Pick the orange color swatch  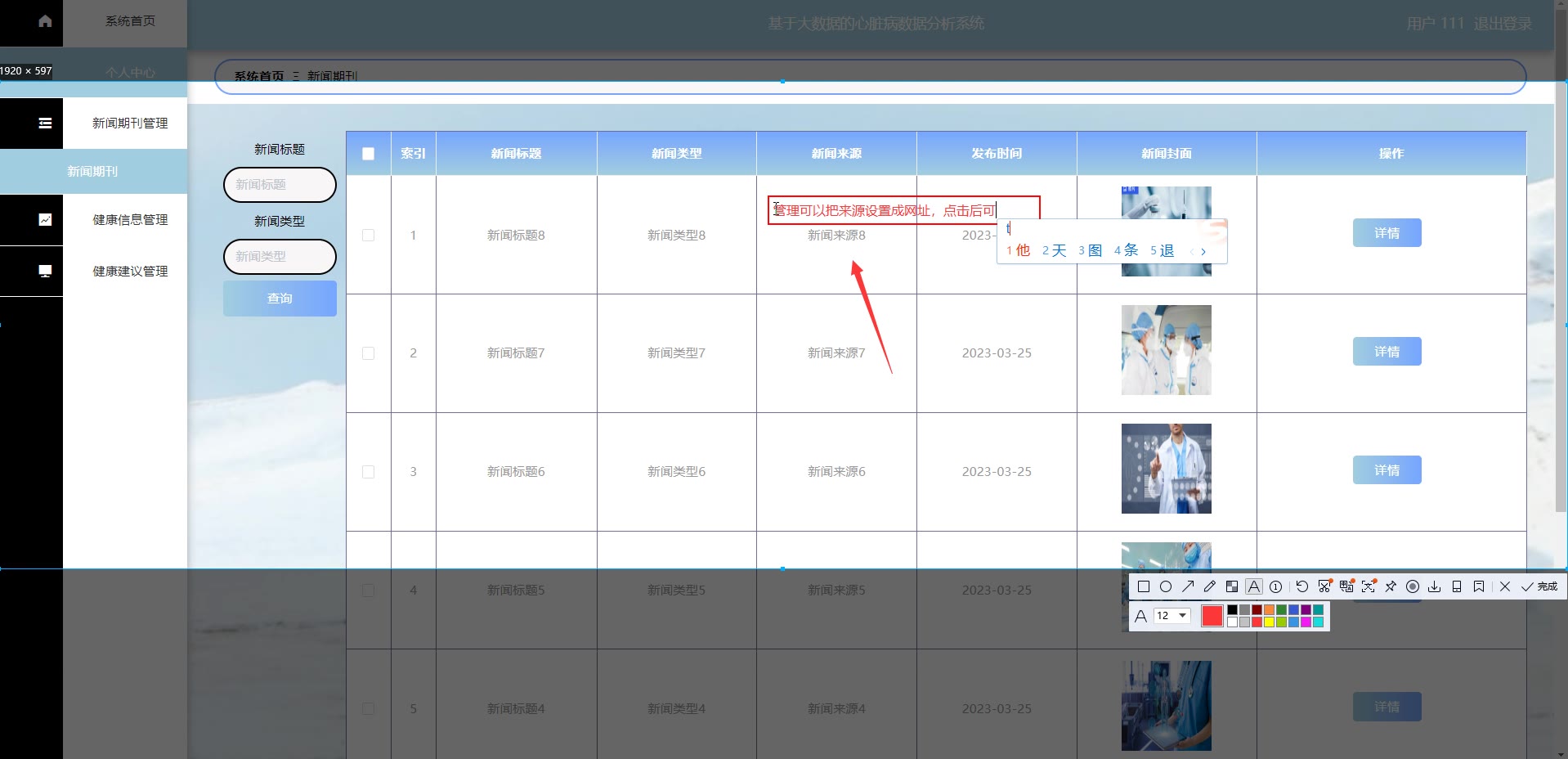(1269, 609)
